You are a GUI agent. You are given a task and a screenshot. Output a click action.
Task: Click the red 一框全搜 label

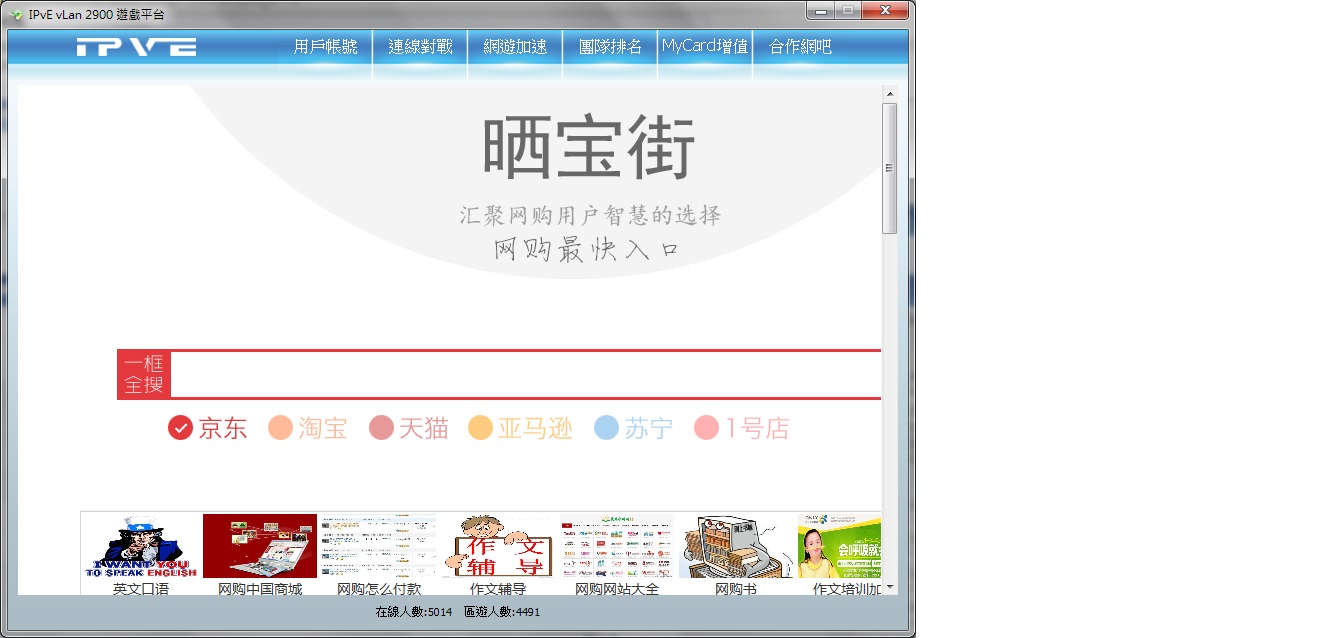click(x=144, y=374)
